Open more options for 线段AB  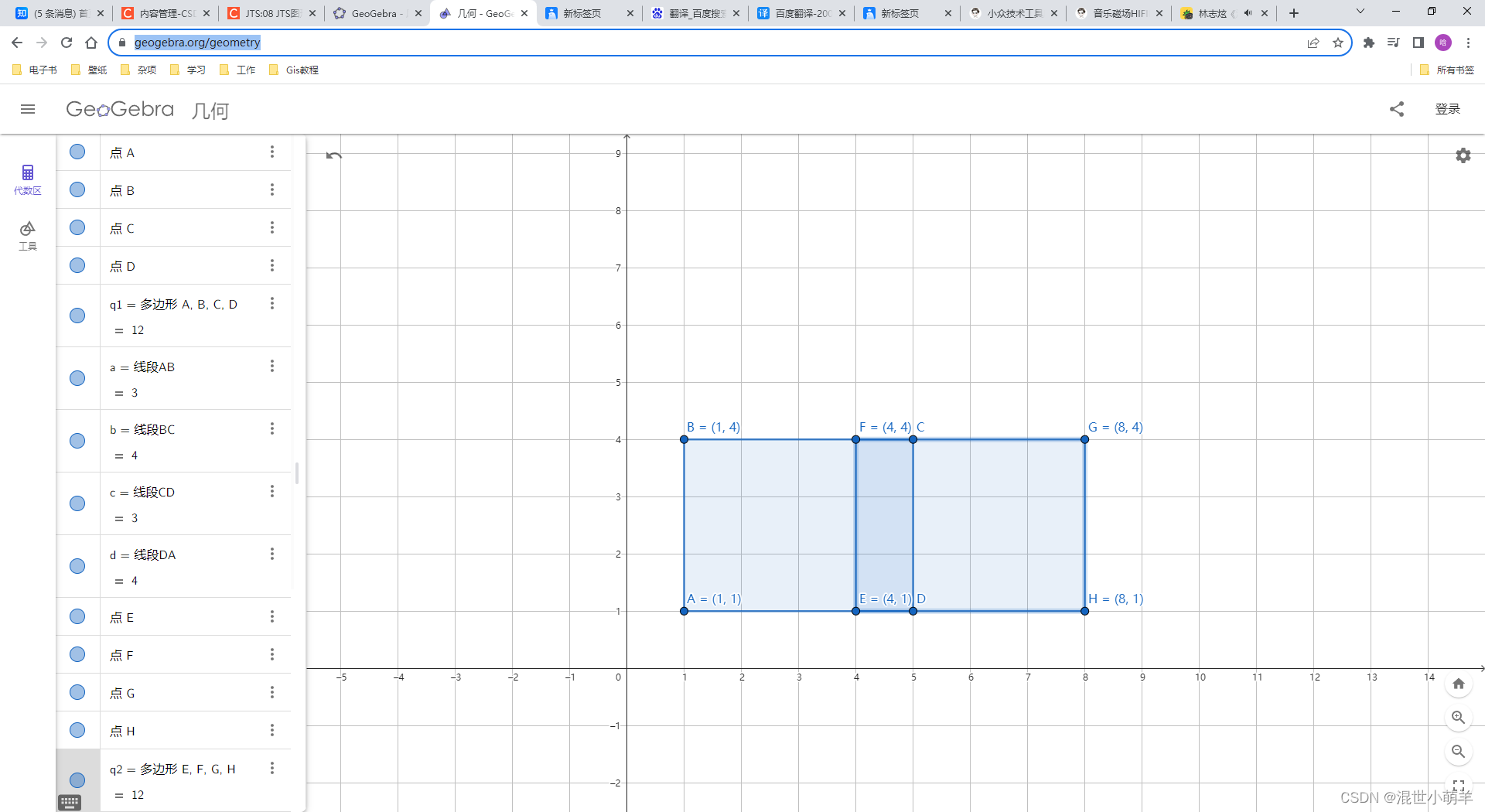click(x=272, y=366)
